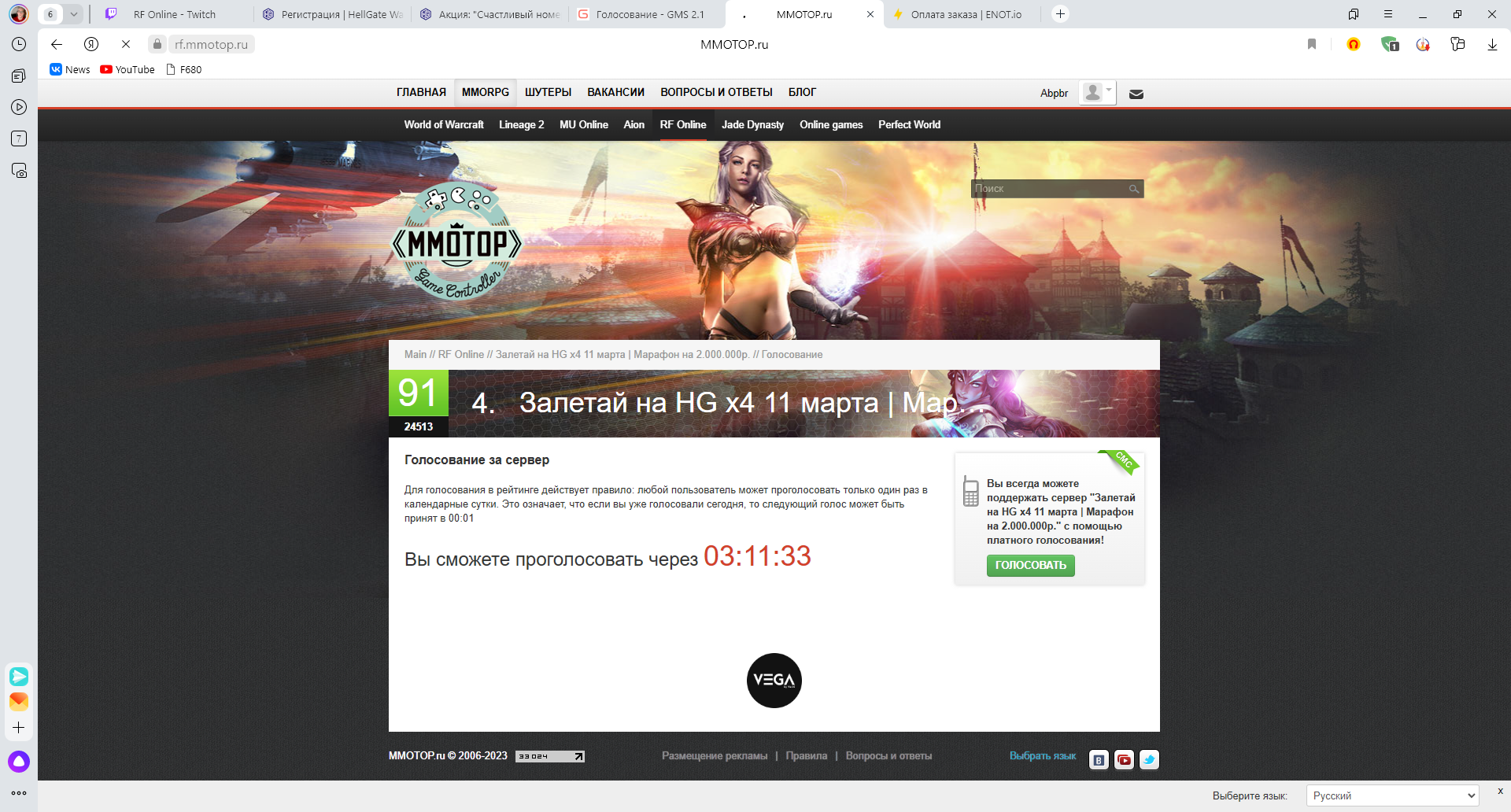Switch to the Регистрация HellGate tab

(x=333, y=14)
